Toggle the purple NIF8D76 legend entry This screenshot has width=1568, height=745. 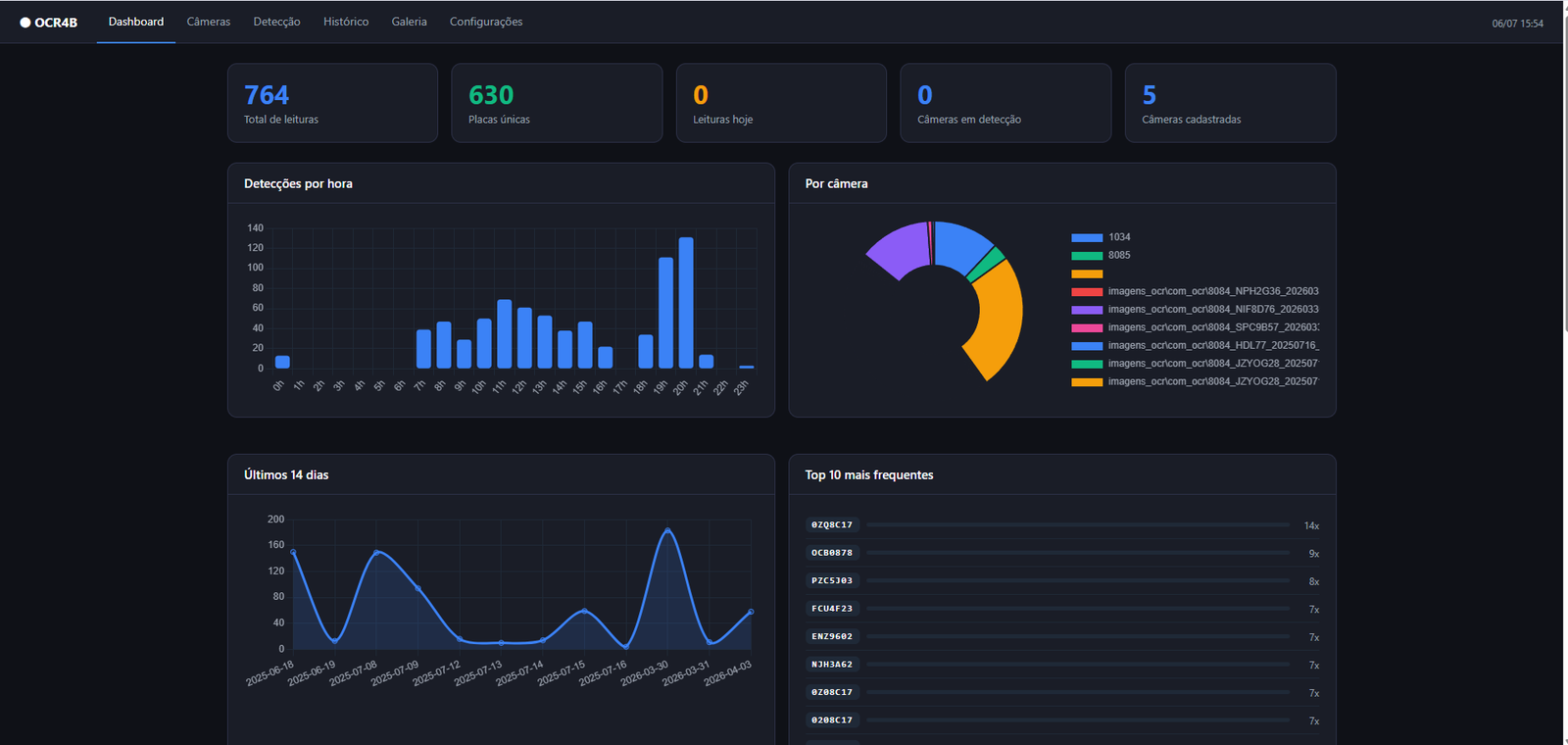click(x=1195, y=310)
